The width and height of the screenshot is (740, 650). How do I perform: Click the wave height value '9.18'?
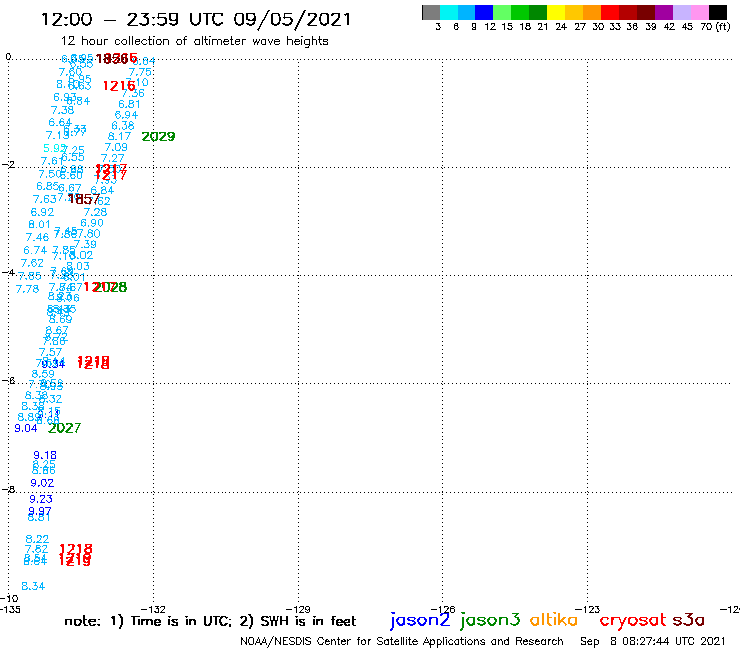(45, 455)
